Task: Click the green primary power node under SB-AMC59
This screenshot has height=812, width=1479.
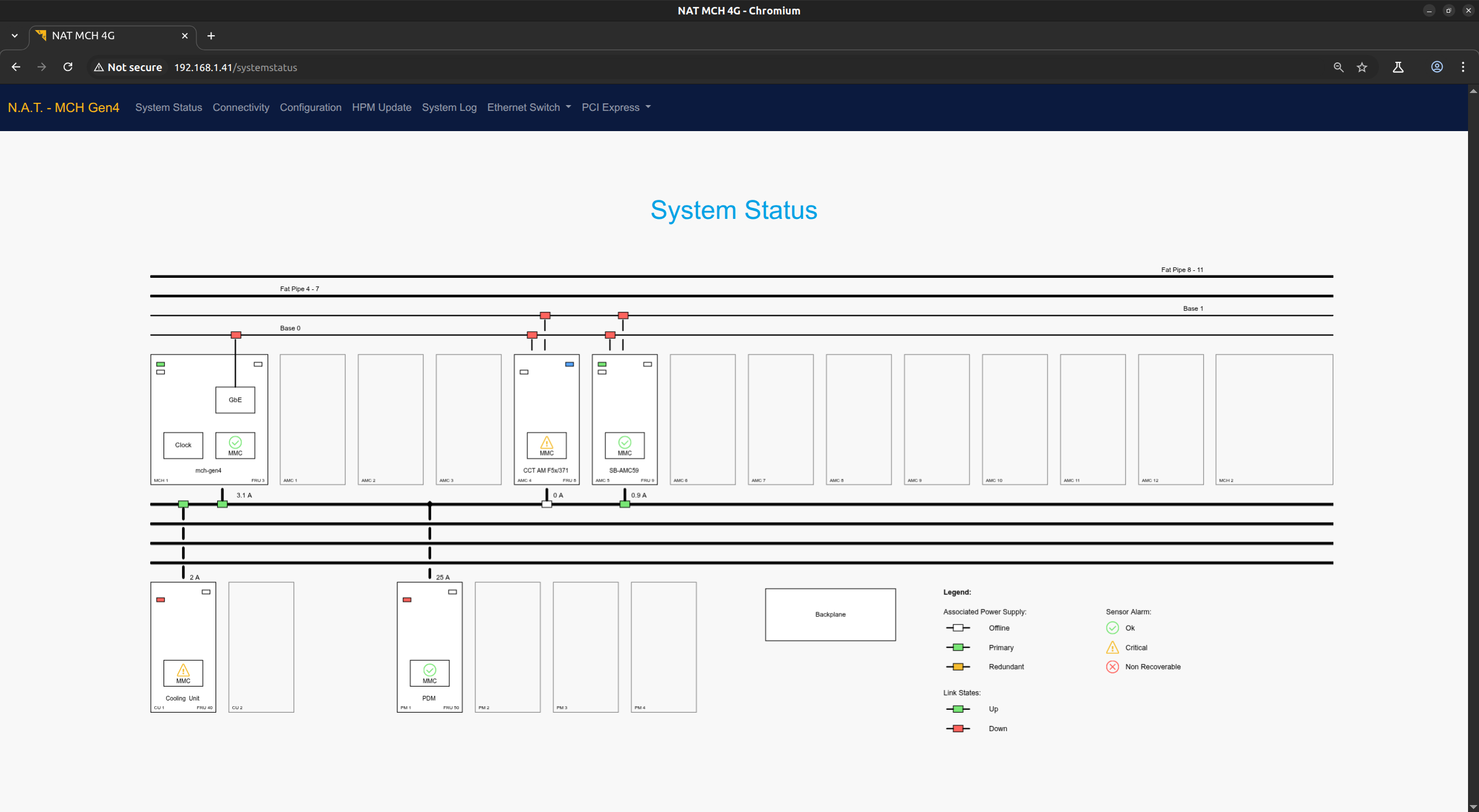Action: tap(624, 504)
